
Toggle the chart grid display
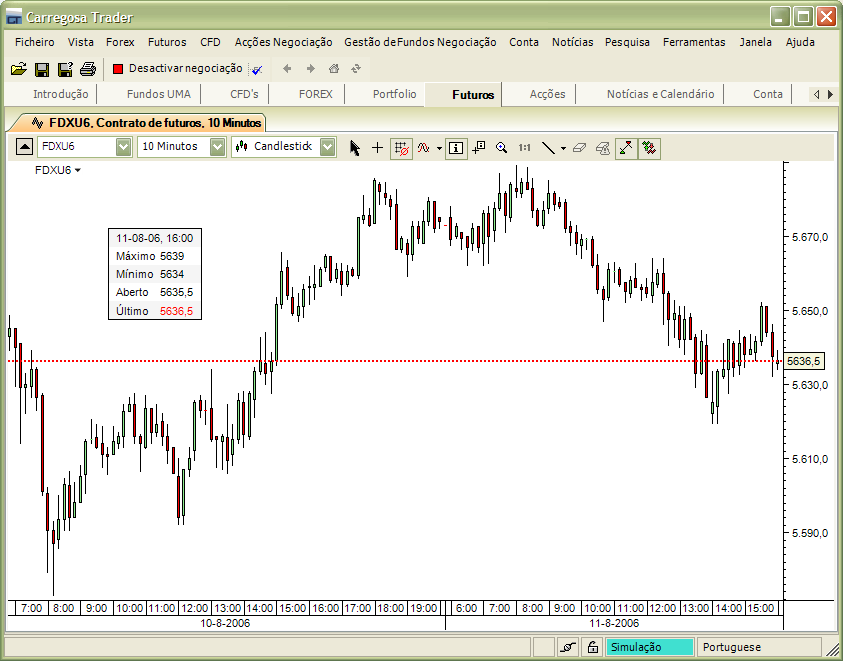point(402,148)
